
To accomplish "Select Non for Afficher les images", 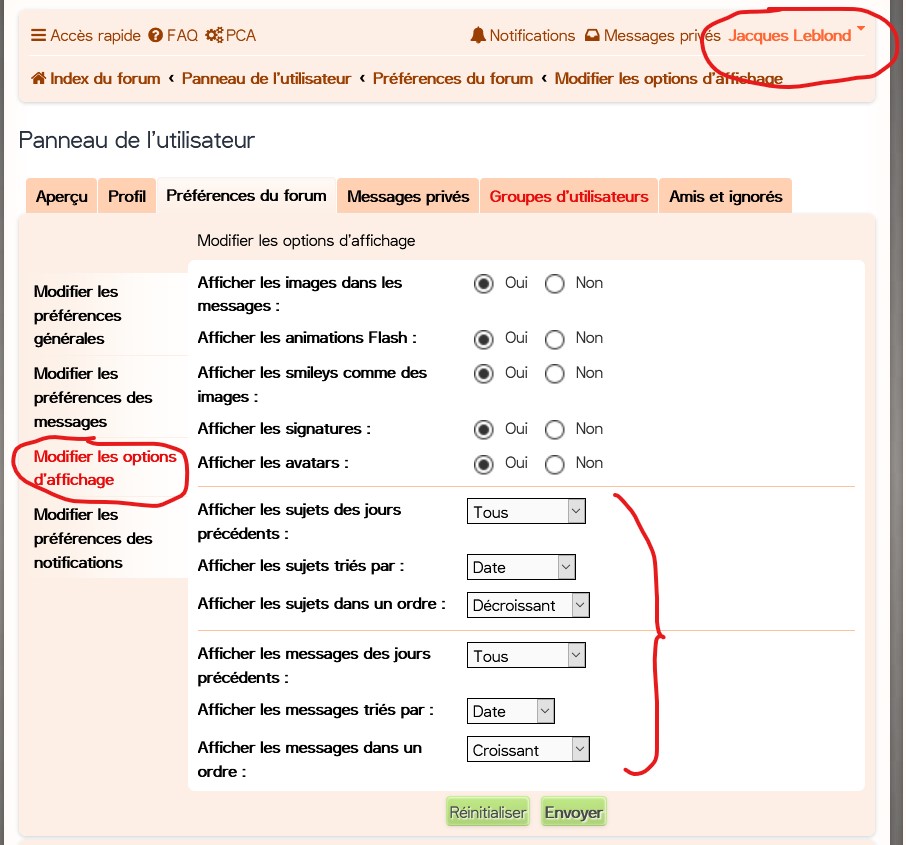I will (x=555, y=284).
